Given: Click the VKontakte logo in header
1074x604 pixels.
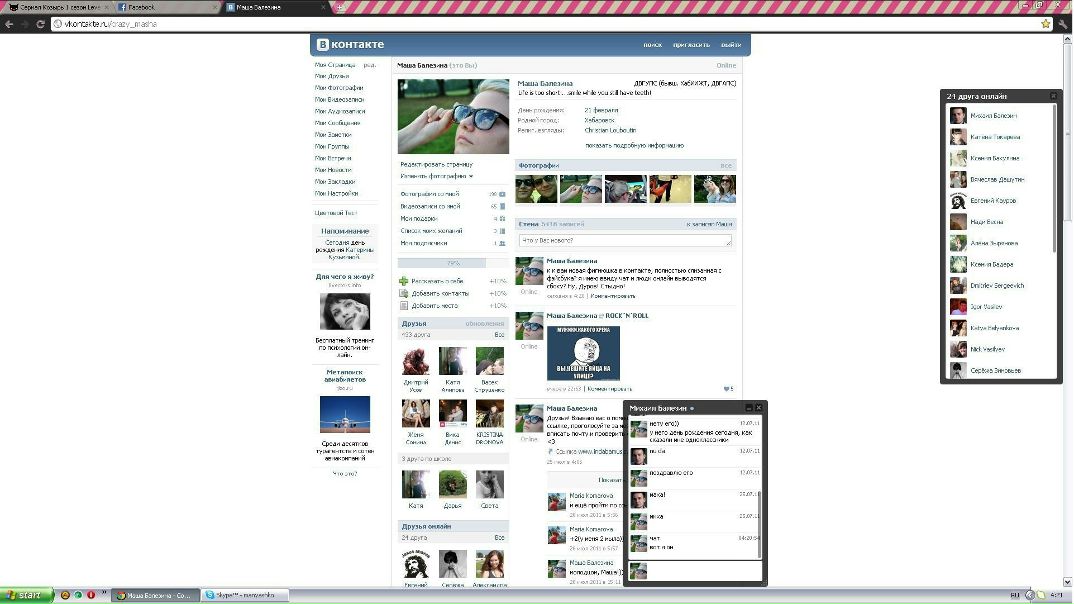Looking at the screenshot, I should click(350, 45).
